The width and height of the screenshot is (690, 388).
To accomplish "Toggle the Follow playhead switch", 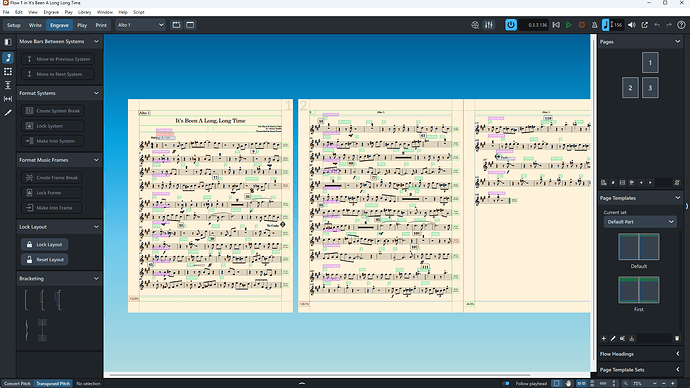I will (x=507, y=384).
